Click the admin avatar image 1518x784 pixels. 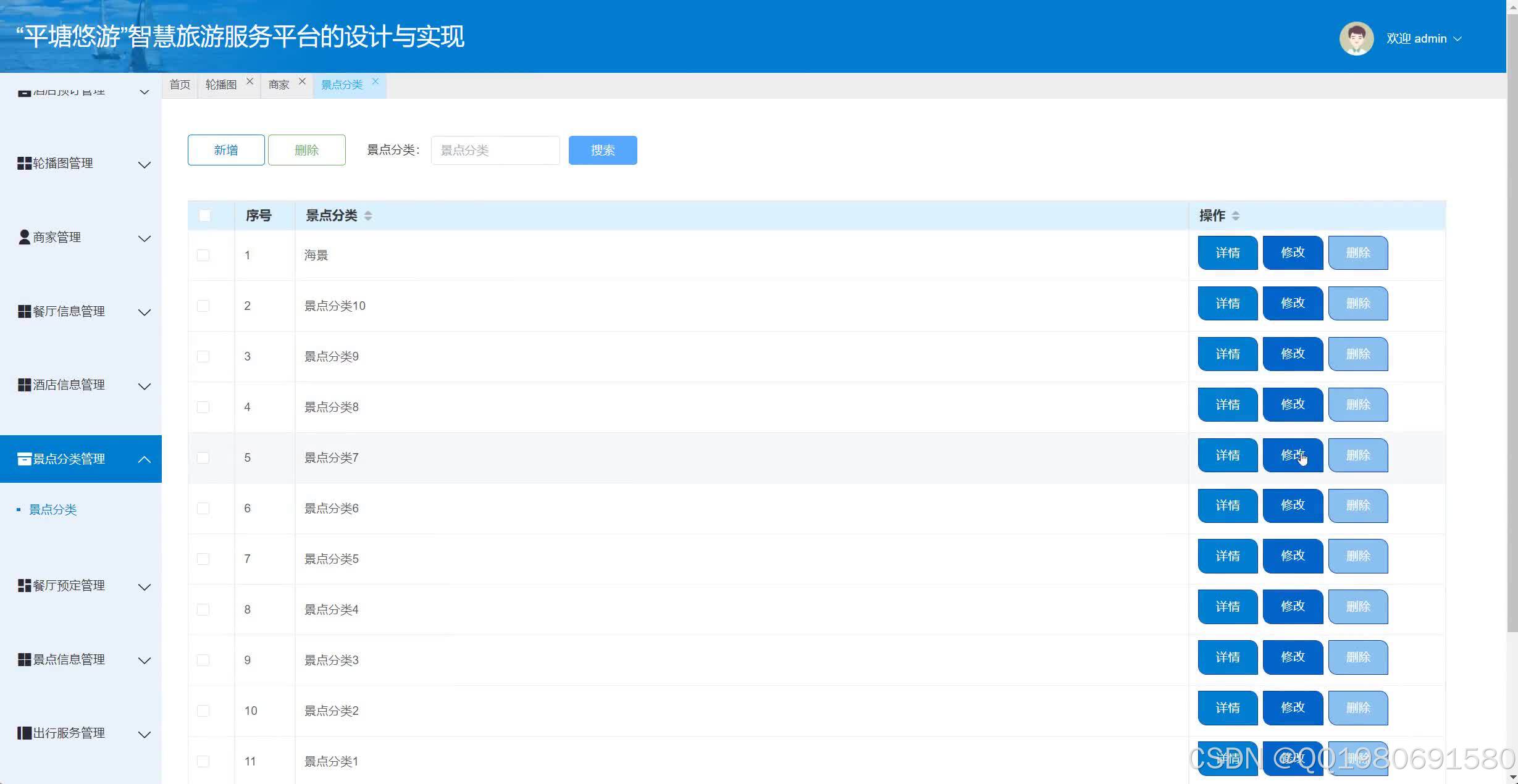click(1356, 38)
